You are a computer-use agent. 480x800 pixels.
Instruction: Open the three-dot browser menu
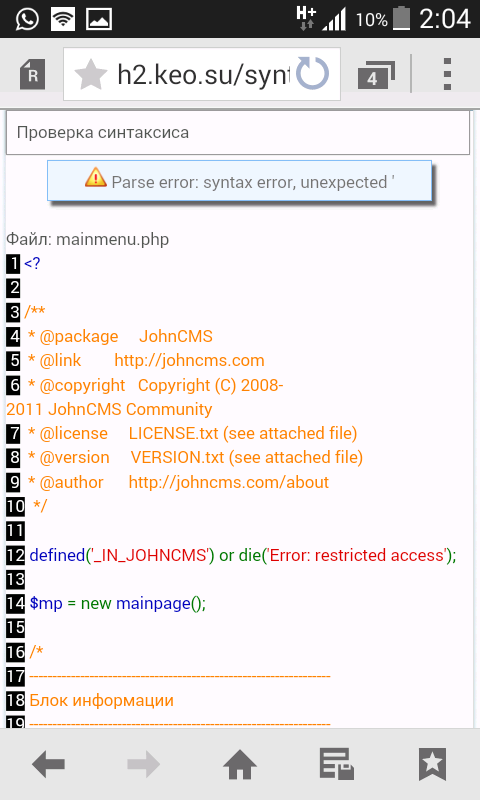tap(447, 74)
